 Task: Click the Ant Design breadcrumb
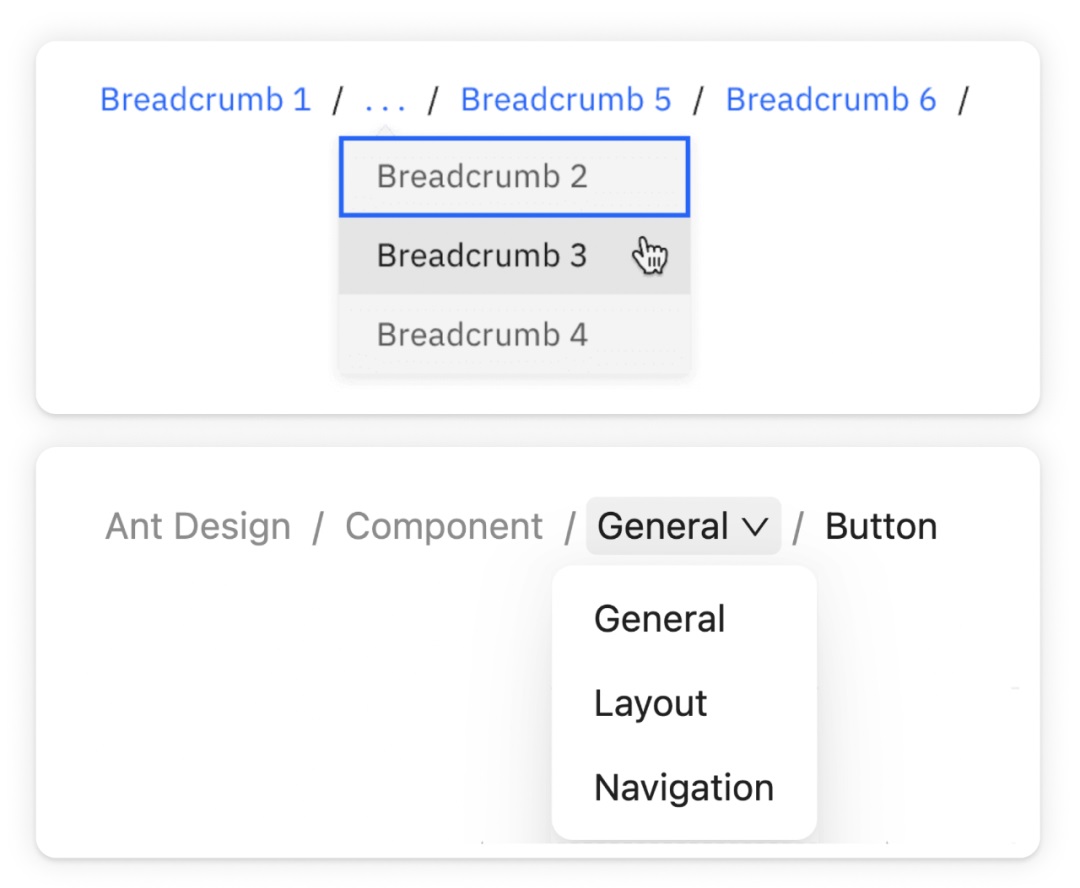point(198,527)
